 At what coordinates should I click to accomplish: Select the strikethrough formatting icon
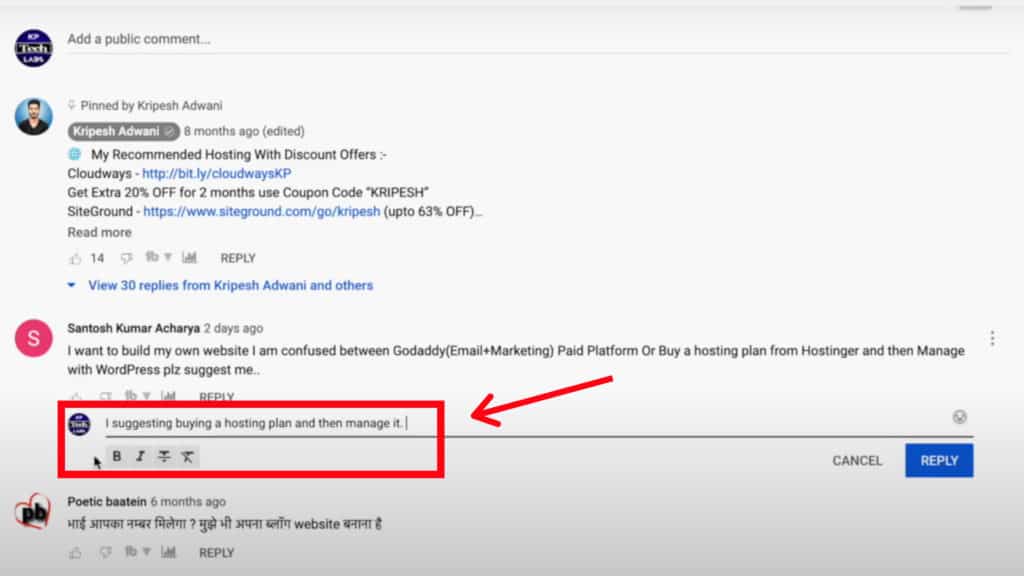pos(163,457)
